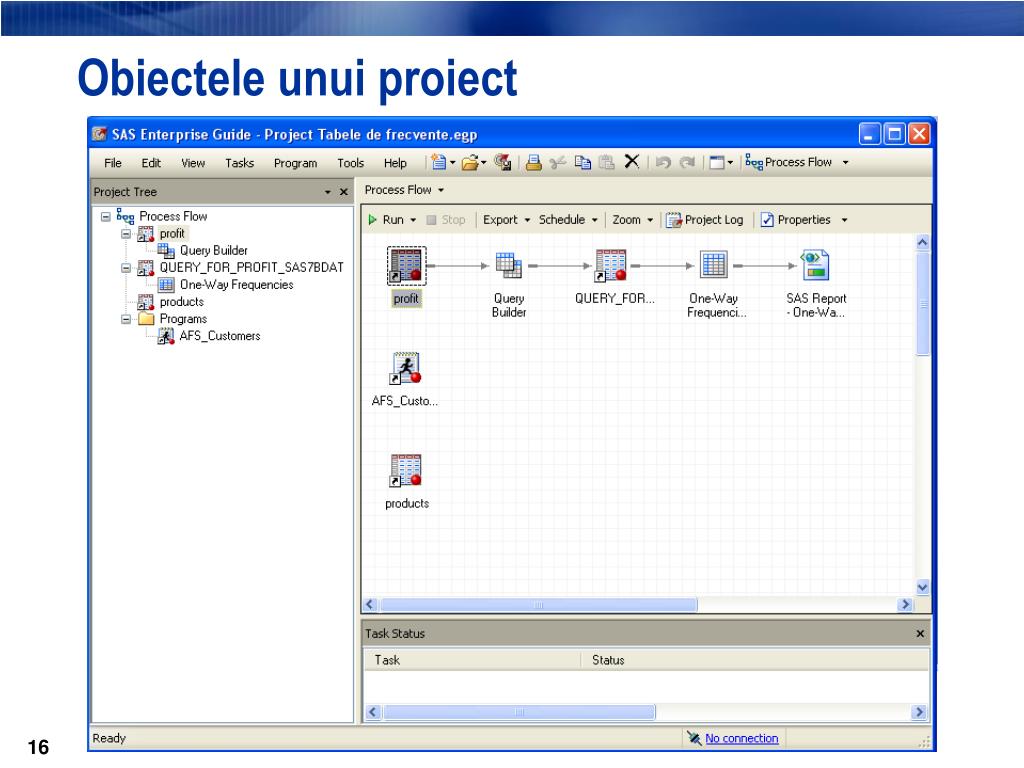Open the Project Tree pane options arrow
The height and width of the screenshot is (768, 1024).
(x=328, y=192)
